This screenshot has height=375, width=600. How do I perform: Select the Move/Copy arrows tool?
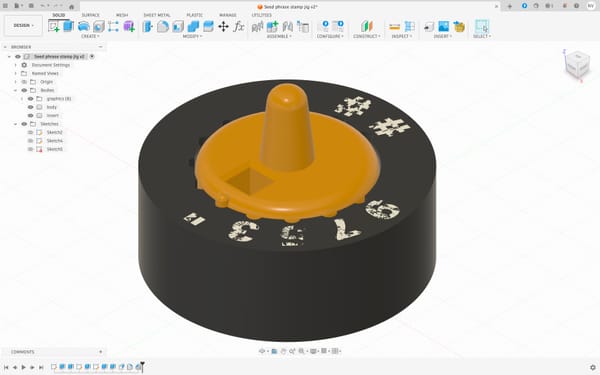click(223, 26)
